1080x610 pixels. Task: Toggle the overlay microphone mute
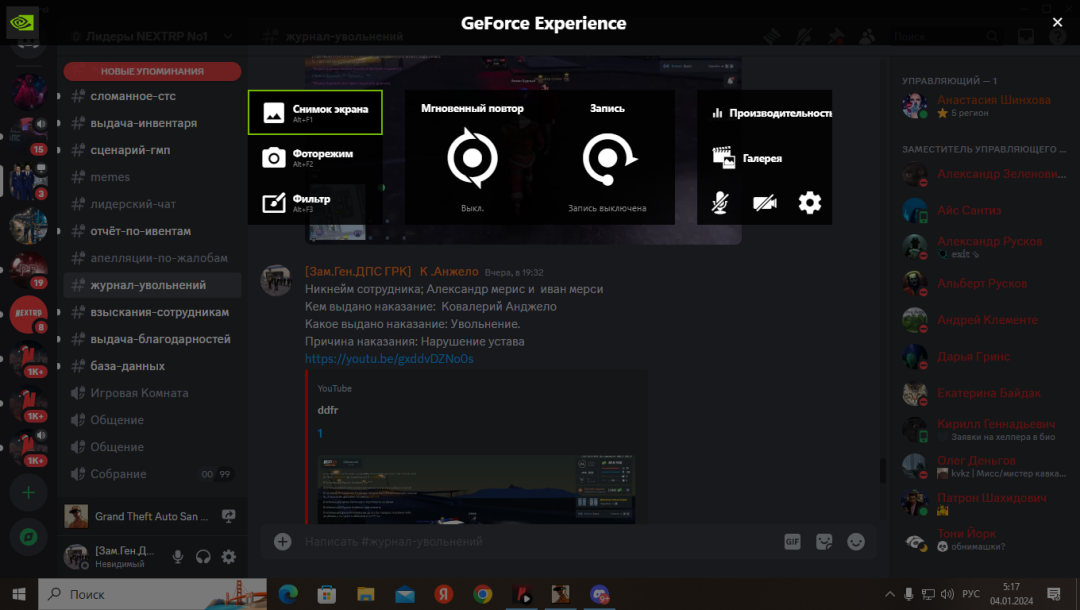coord(719,203)
